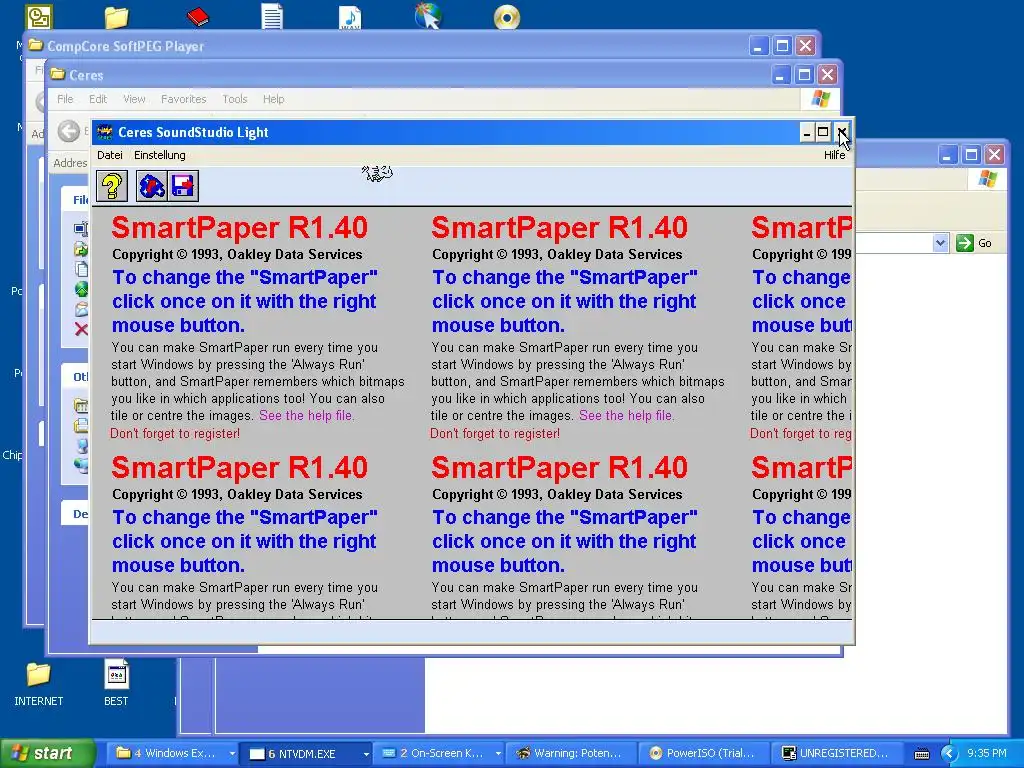Screen dimensions: 1024x768
Task: Close the Ceres folder window
Action: [x=827, y=75]
